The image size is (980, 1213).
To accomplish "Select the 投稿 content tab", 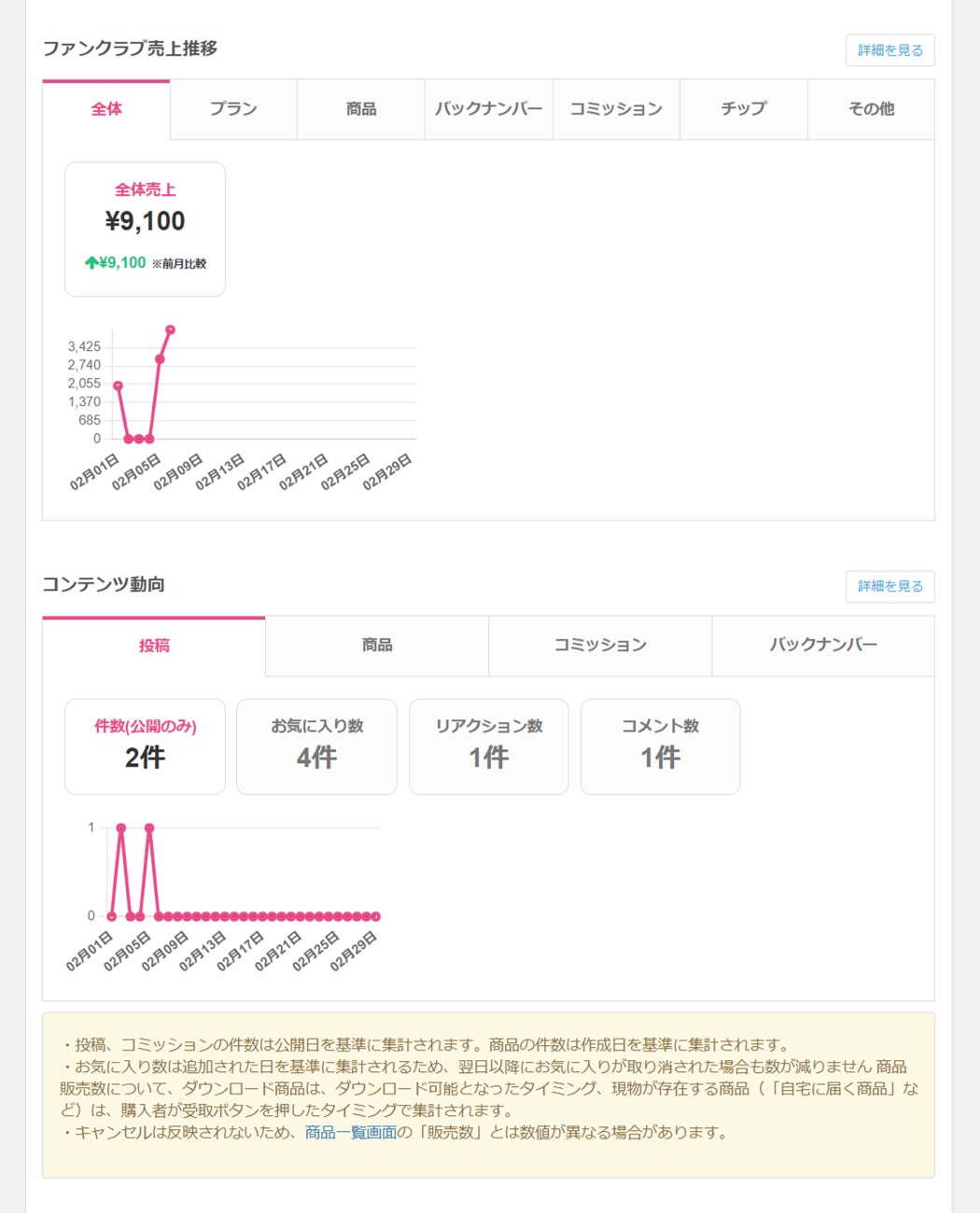I will coord(154,646).
